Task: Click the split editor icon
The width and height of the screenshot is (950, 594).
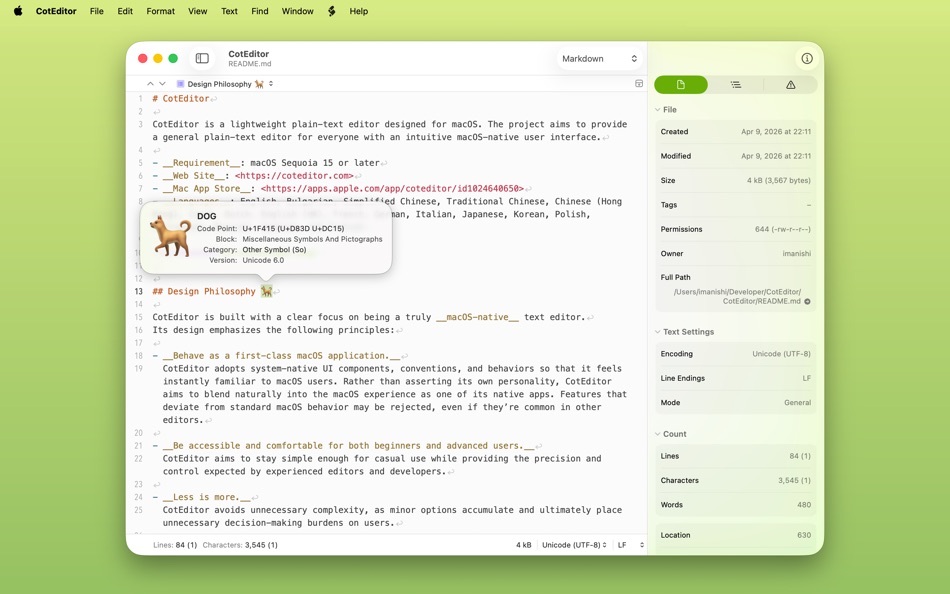Action: coord(639,84)
